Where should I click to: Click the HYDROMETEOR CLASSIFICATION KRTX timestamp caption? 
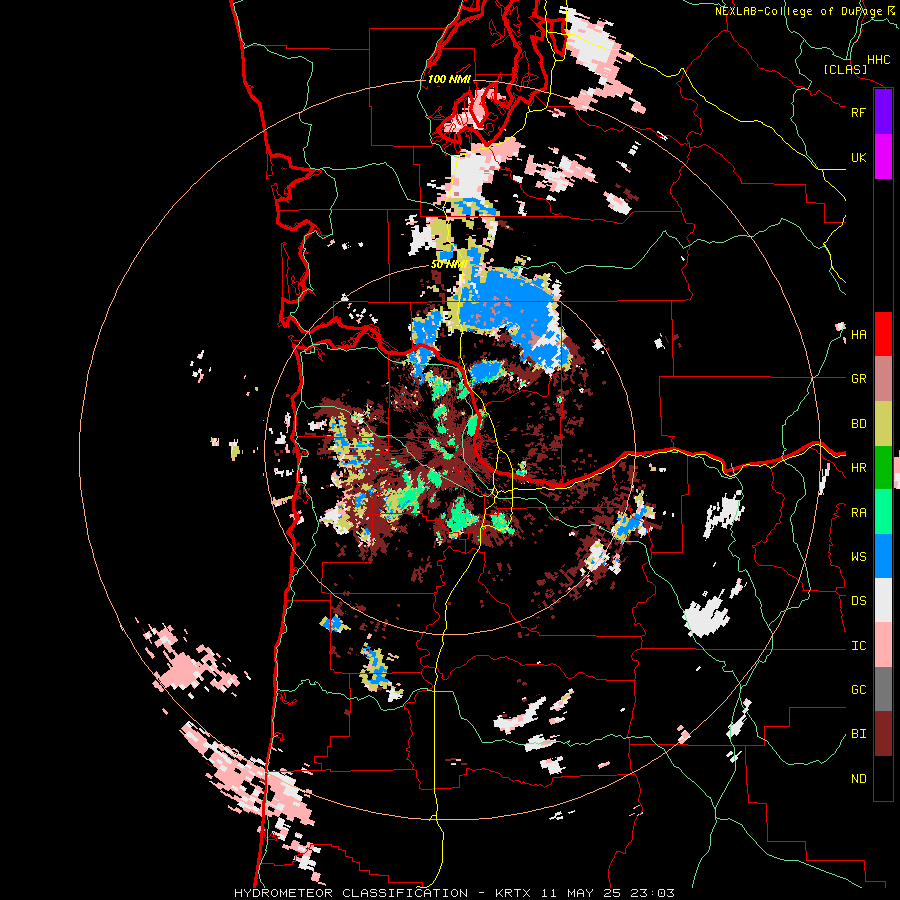(454, 893)
